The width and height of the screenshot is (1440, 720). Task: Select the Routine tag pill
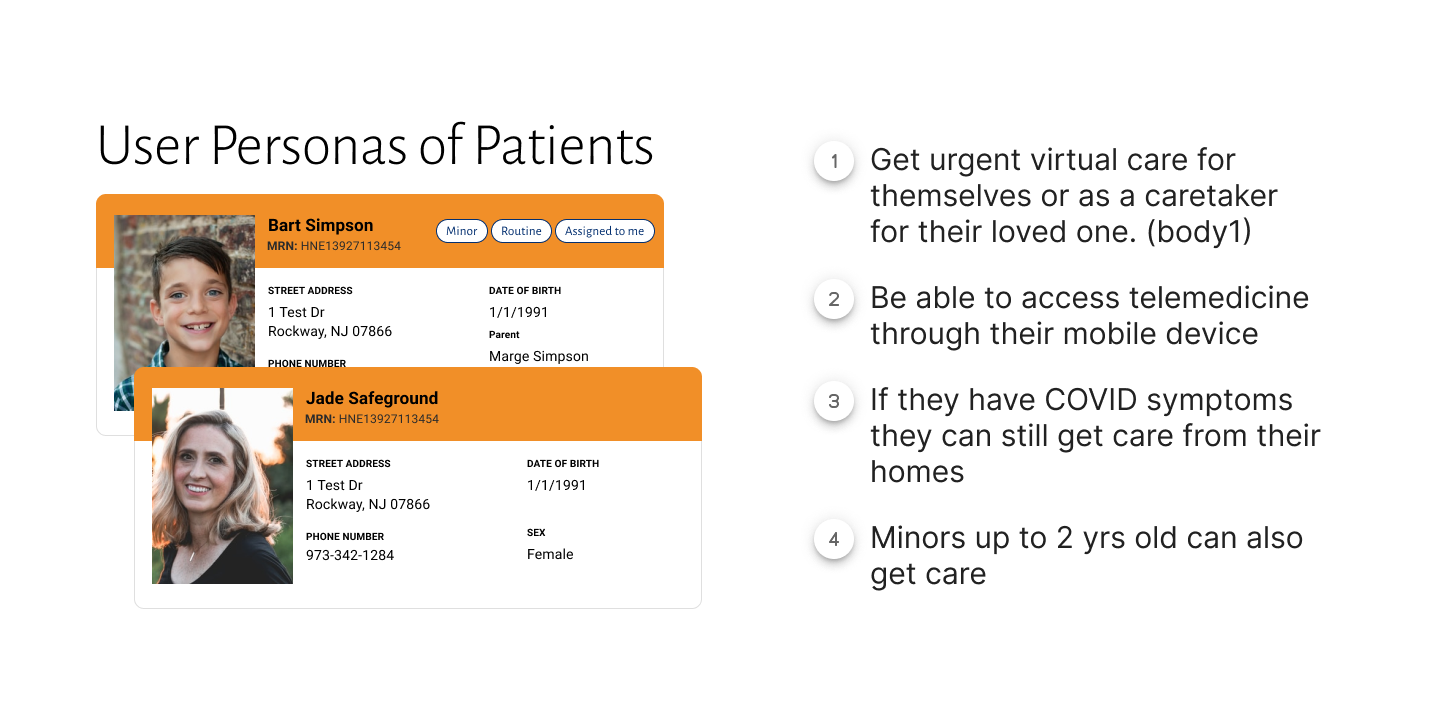[x=521, y=231]
